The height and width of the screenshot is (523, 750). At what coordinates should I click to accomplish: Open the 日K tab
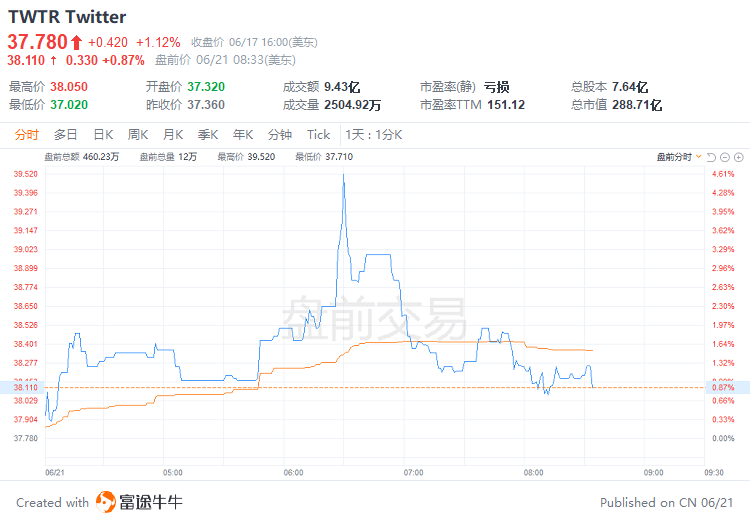(x=103, y=135)
